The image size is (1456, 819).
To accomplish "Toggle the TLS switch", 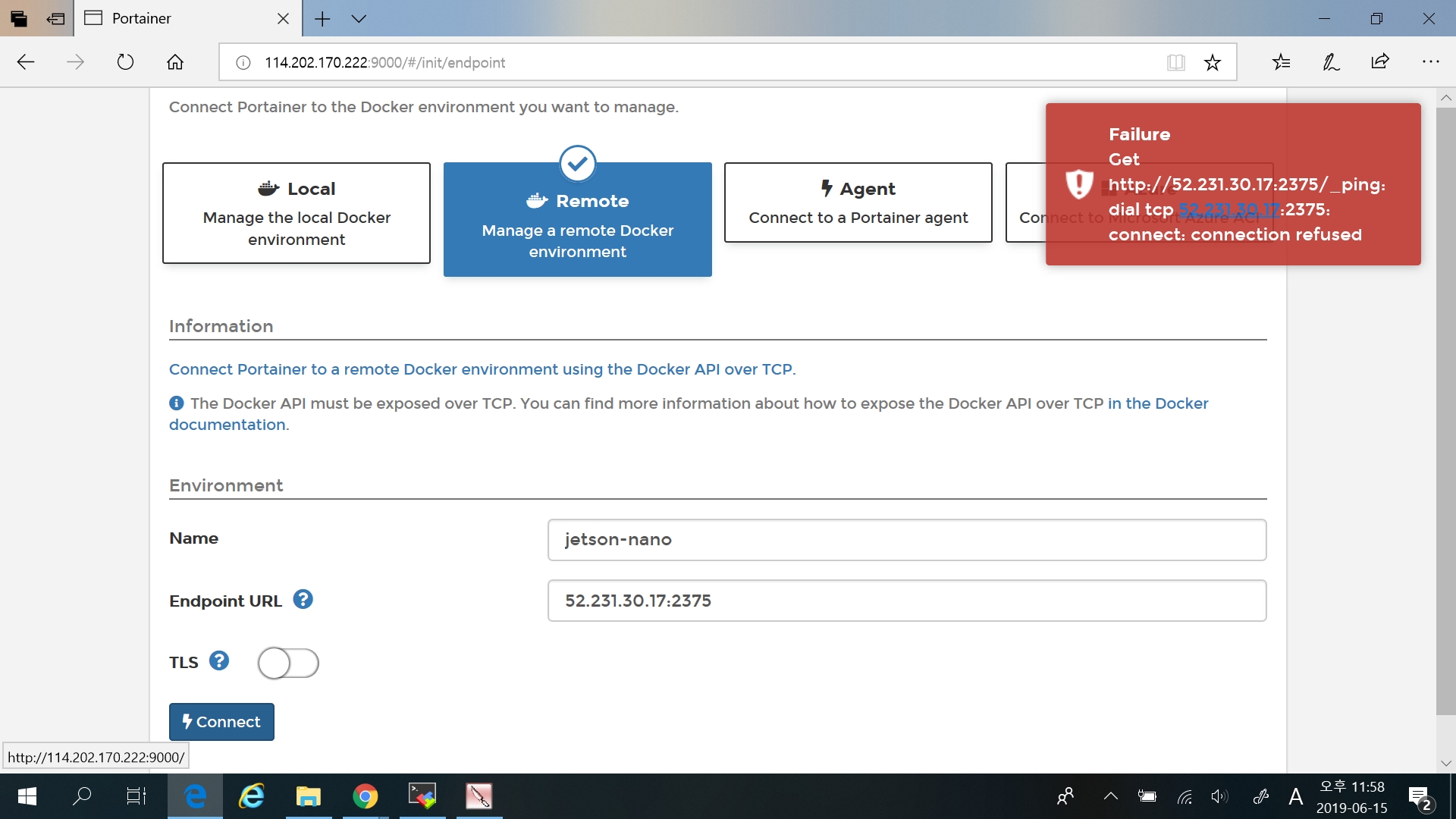I will 288,663.
